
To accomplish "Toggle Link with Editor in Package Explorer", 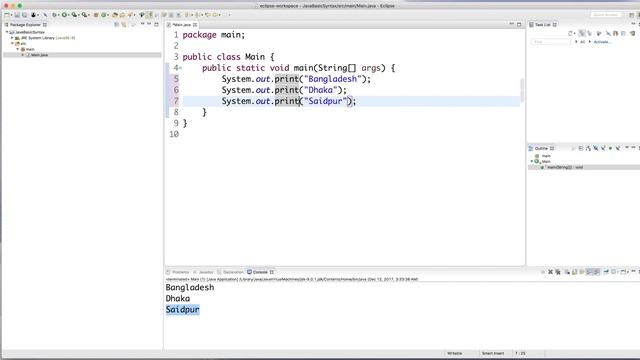I will (x=124, y=24).
